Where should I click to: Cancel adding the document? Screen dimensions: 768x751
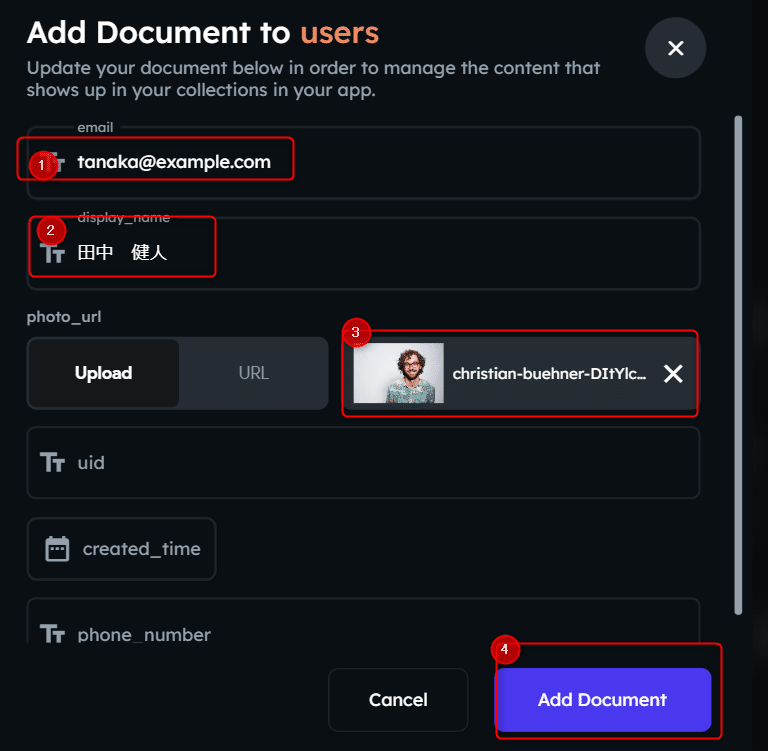point(398,700)
